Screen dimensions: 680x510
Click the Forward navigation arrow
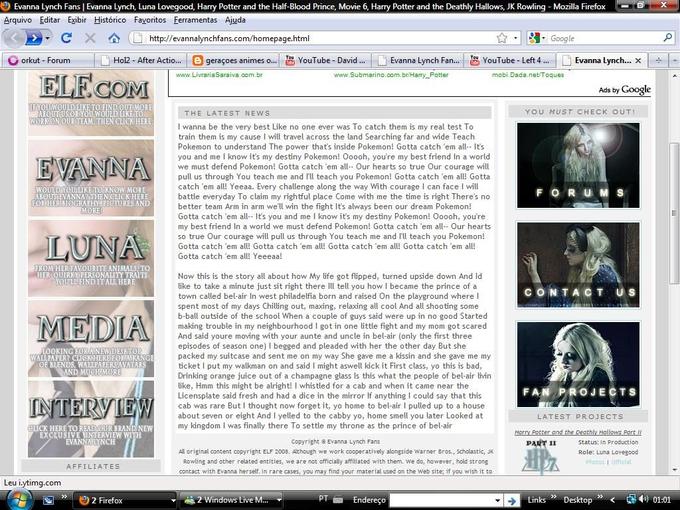(x=34, y=38)
